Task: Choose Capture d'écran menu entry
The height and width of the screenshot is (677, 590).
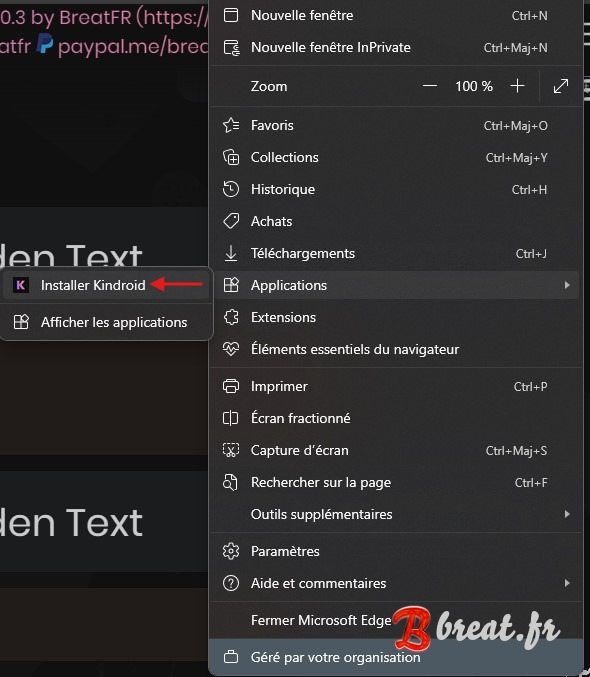Action: coord(395,450)
